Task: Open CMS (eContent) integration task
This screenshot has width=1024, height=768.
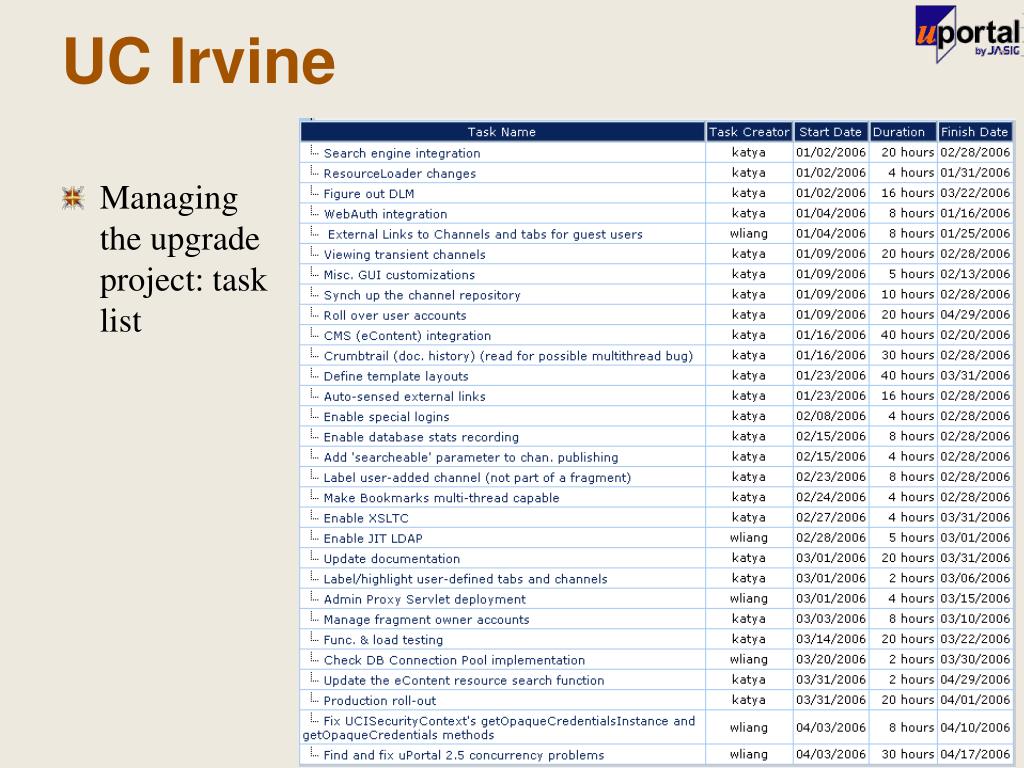Action: click(x=407, y=335)
